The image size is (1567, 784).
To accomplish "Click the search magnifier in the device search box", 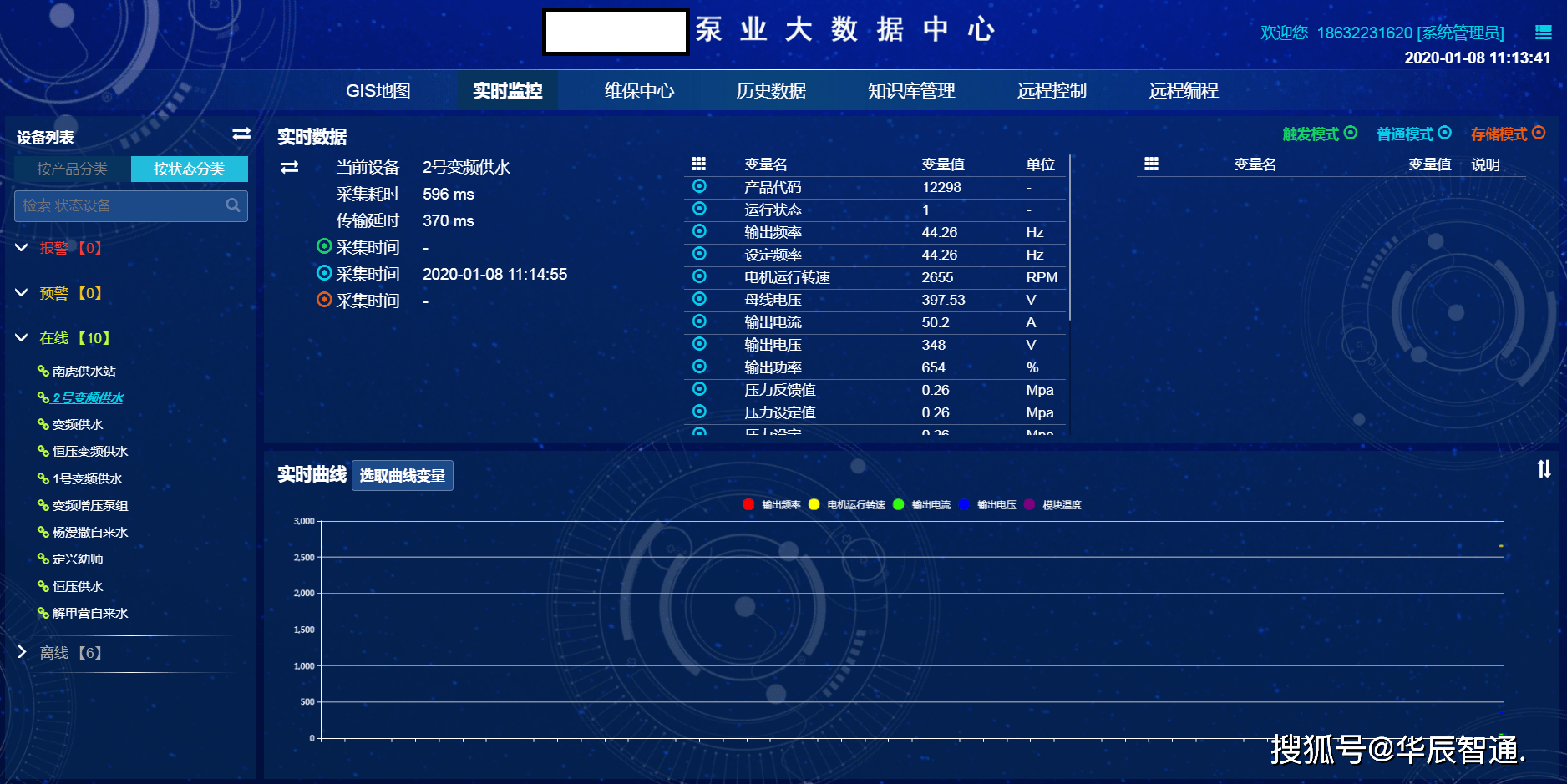I will point(233,205).
